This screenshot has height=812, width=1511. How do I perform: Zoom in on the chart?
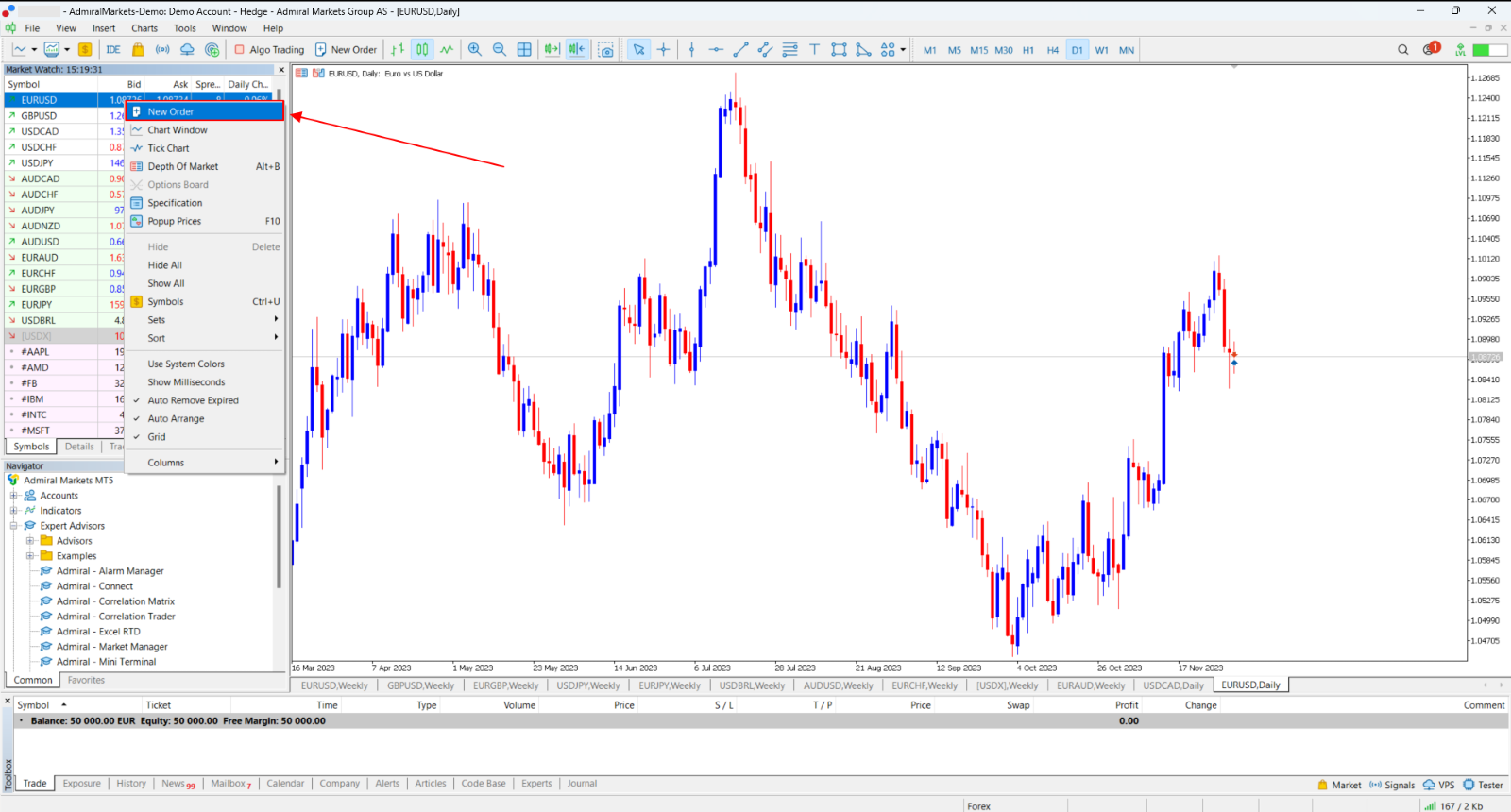click(475, 50)
